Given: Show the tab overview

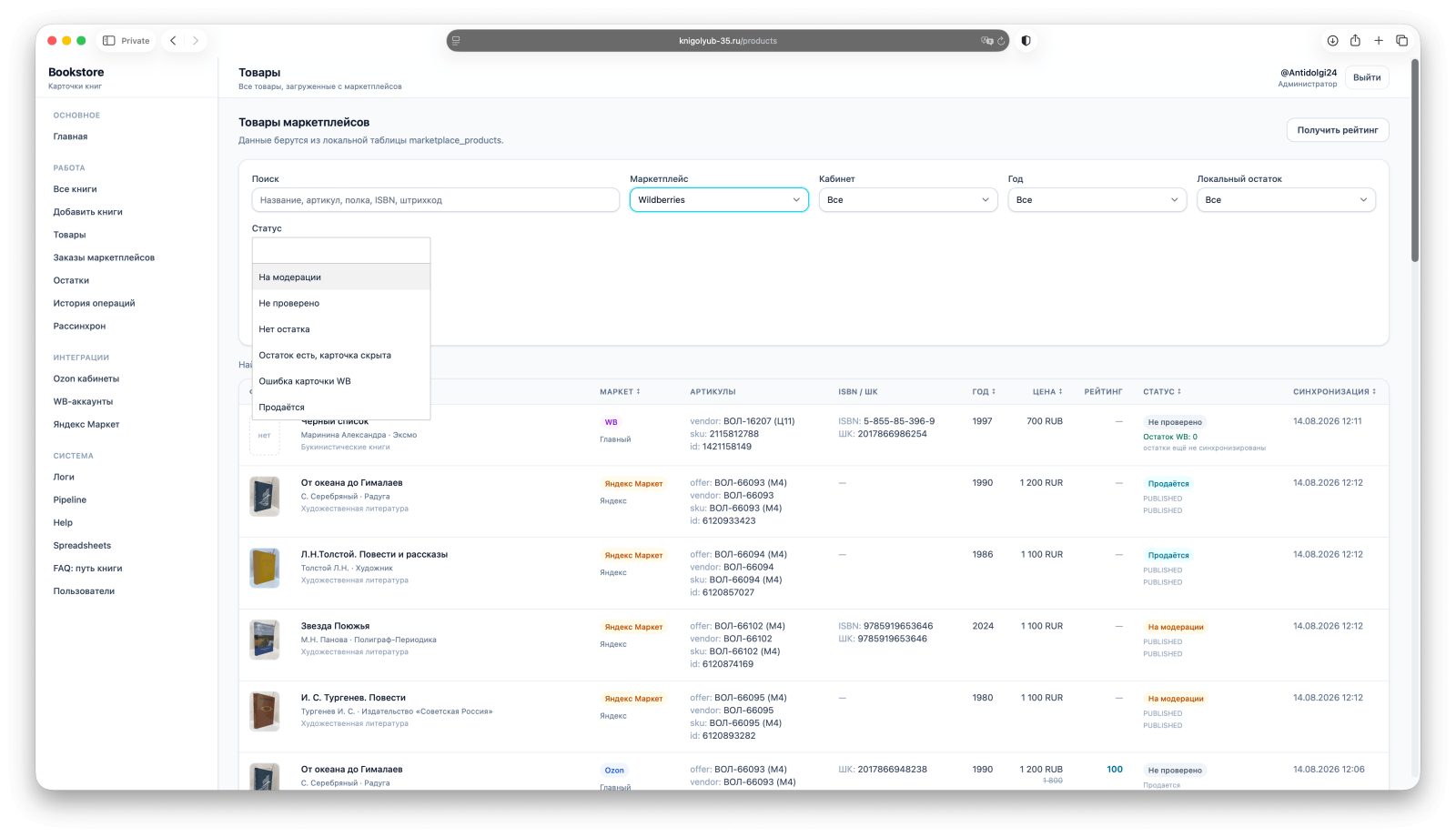Looking at the screenshot, I should point(1401,41).
